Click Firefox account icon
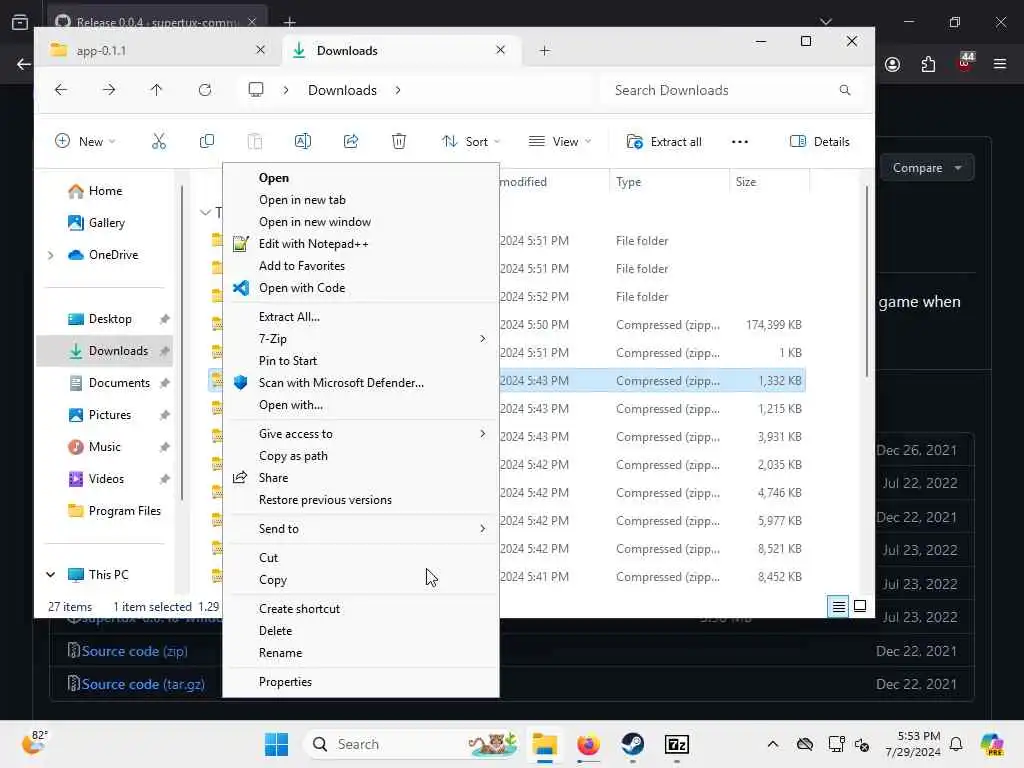Viewport: 1024px width, 768px height. coord(893,64)
